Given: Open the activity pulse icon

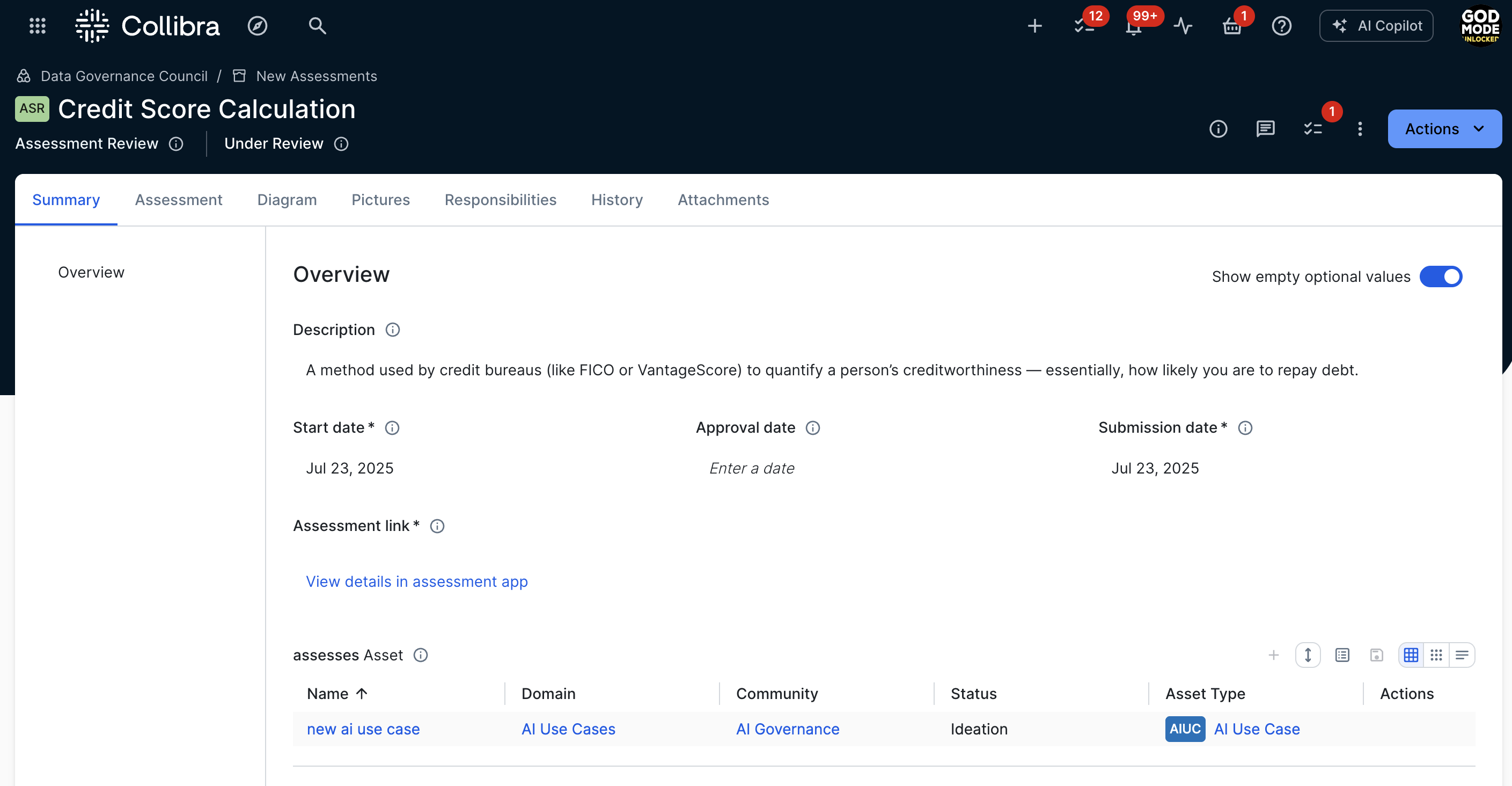Looking at the screenshot, I should pos(1183,26).
